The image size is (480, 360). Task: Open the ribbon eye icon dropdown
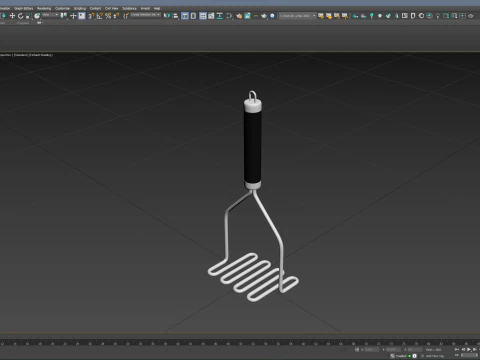(40, 23)
